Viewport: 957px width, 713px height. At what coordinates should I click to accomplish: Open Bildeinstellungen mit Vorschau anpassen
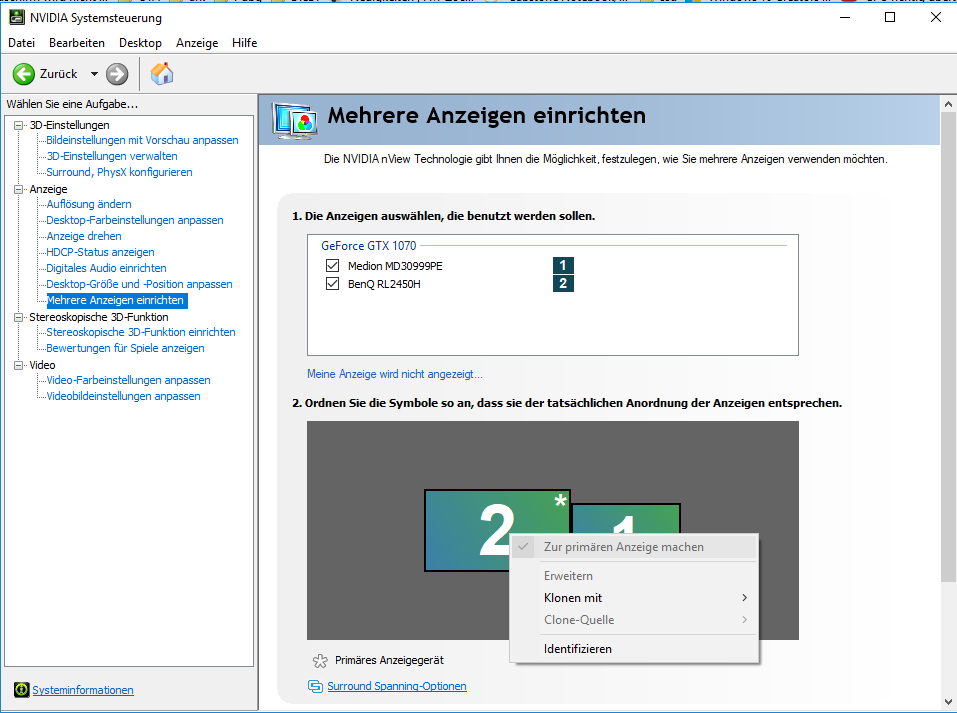pyautogui.click(x=142, y=140)
